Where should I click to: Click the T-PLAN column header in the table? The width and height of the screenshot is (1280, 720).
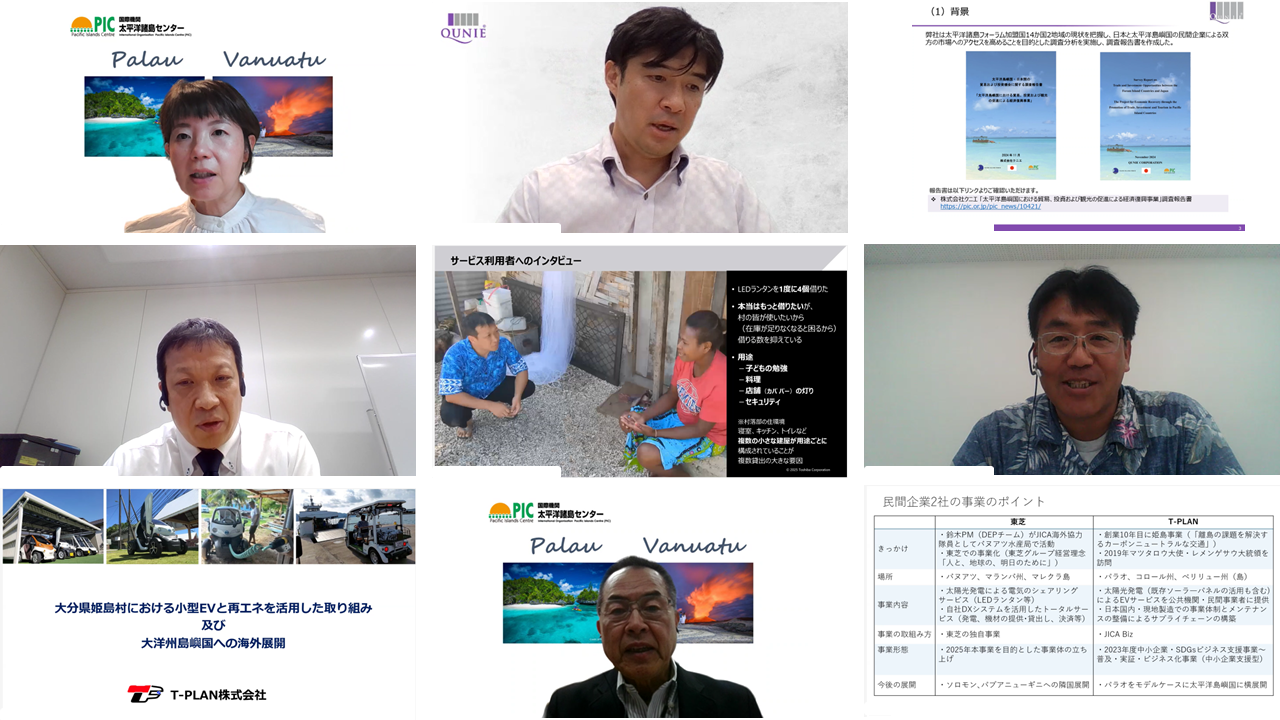point(1183,521)
